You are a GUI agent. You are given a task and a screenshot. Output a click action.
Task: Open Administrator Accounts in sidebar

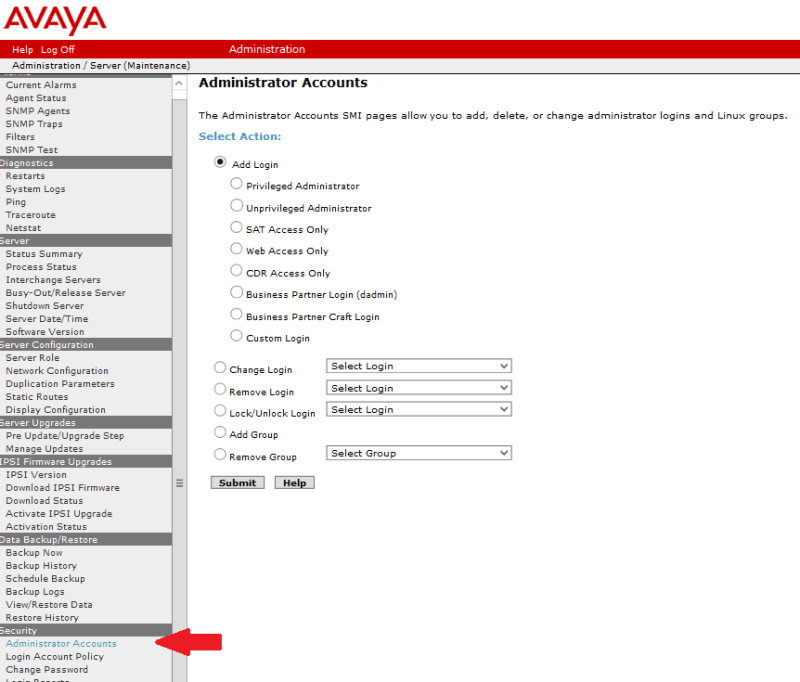(61, 644)
